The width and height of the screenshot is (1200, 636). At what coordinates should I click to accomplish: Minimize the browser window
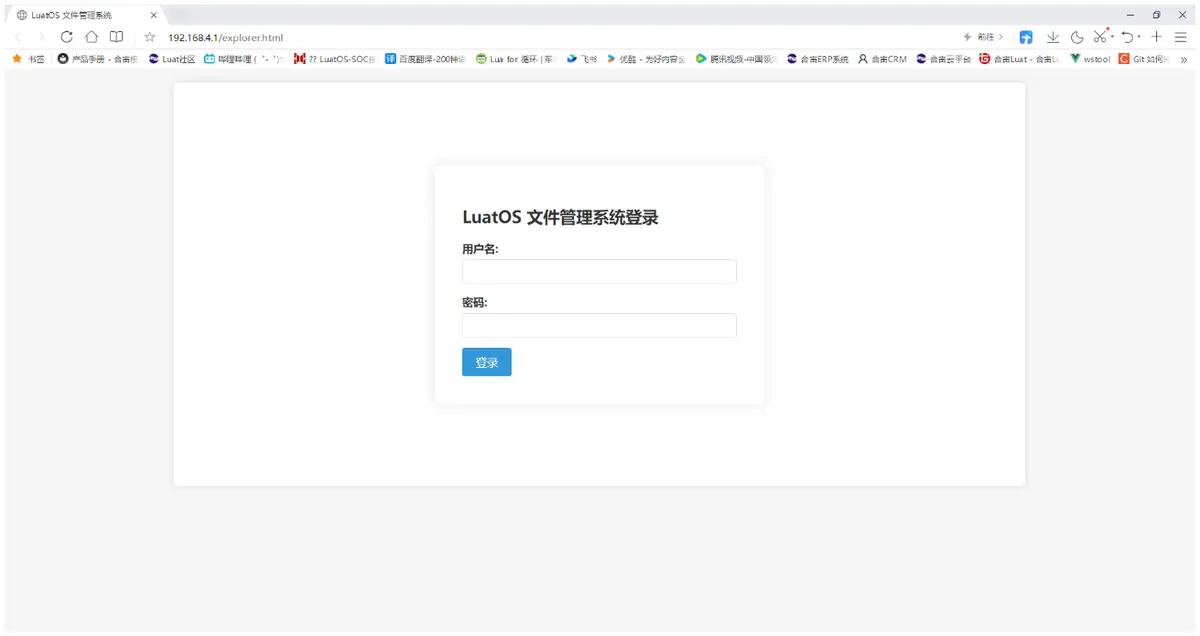(1130, 15)
